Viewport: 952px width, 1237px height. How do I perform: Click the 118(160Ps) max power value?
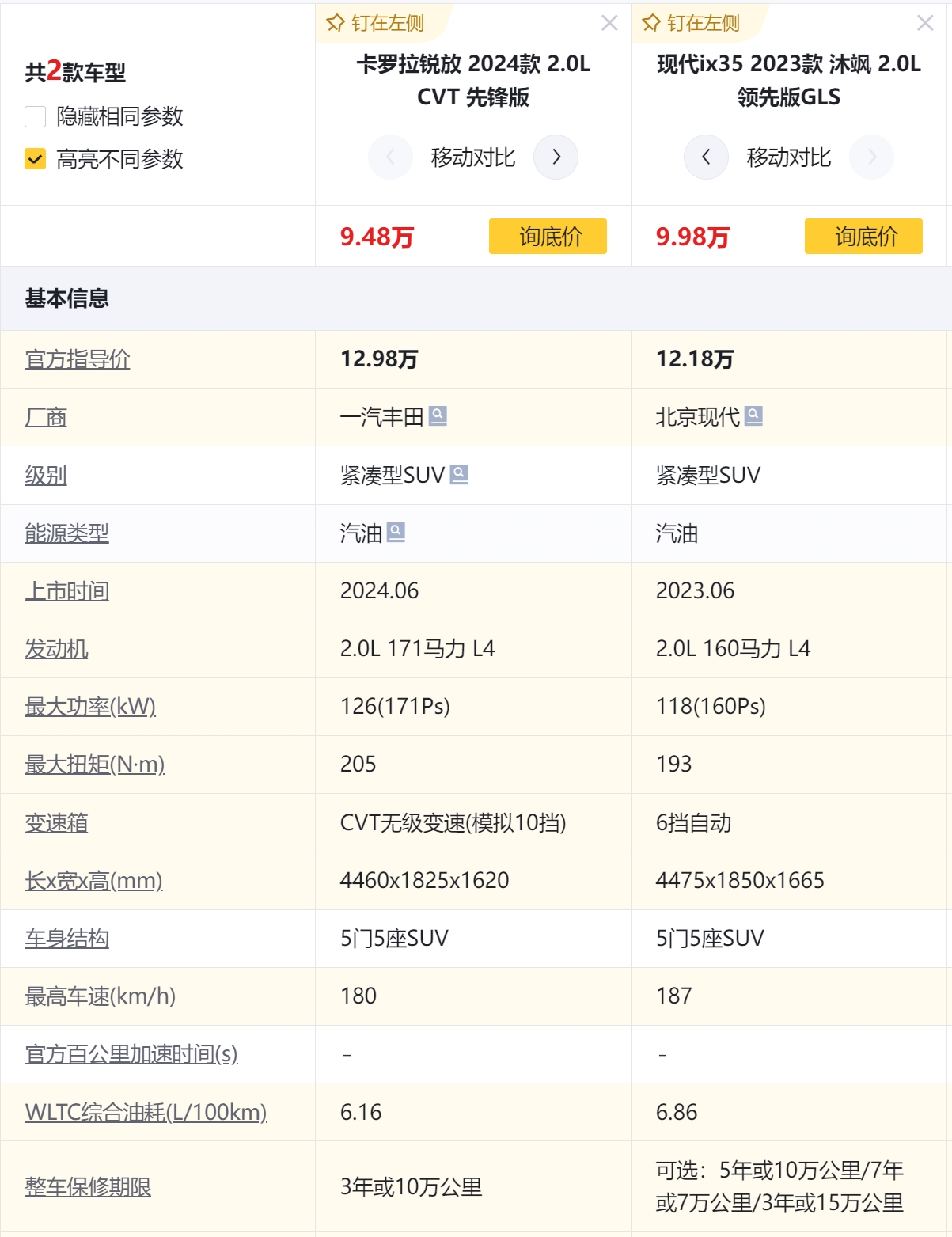click(711, 706)
